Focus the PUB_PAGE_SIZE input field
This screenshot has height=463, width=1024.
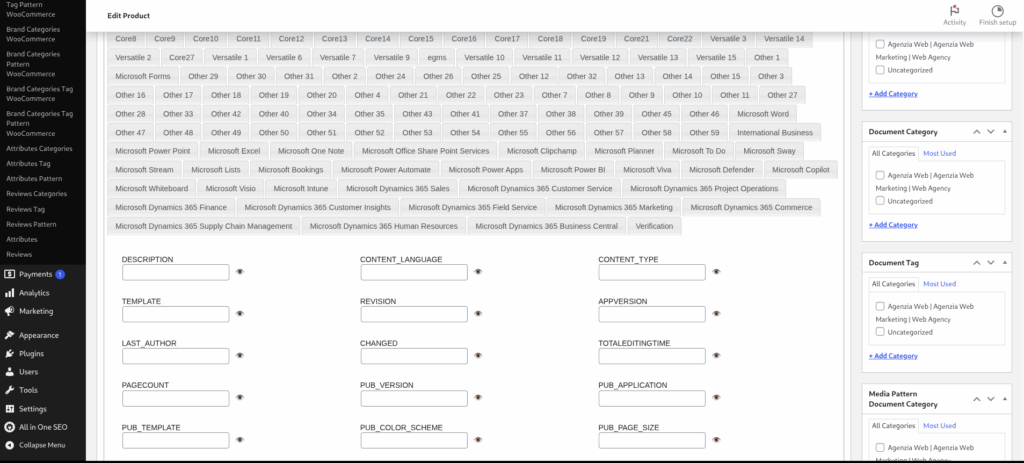coord(652,440)
